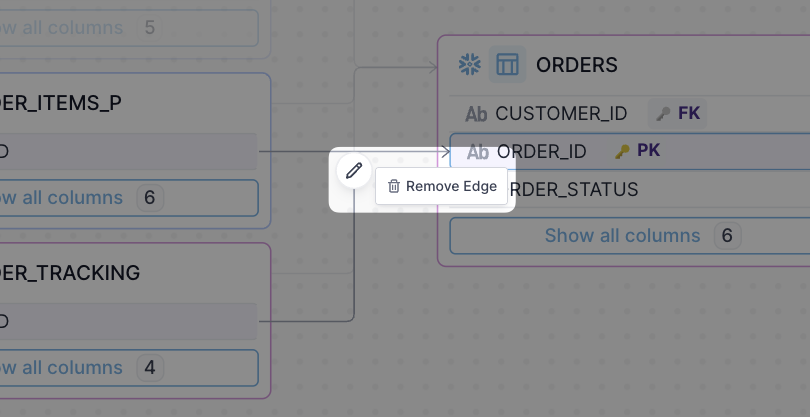Screen dimensions: 810x417
Task: Click the table icon next to ORDERS
Action: tap(507, 65)
